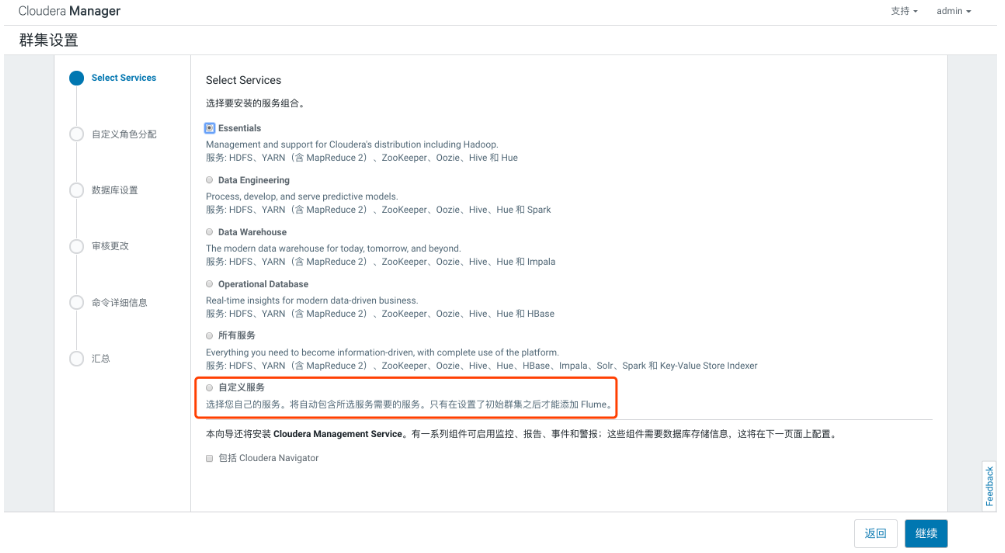Click the Cloudera Manager logo
Screen dimensions: 1005x553
[x=69, y=11]
